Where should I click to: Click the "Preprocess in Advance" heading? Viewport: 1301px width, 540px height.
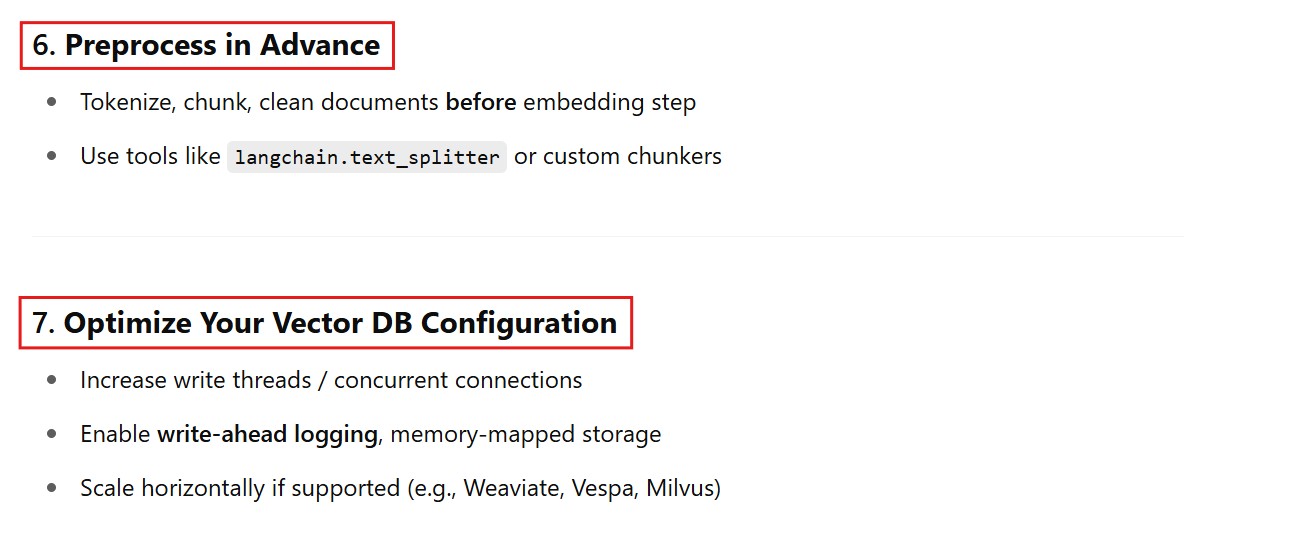tap(222, 46)
